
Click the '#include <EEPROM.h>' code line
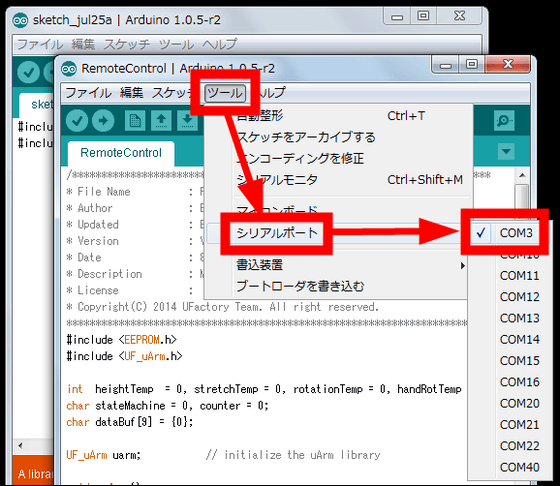click(x=121, y=340)
